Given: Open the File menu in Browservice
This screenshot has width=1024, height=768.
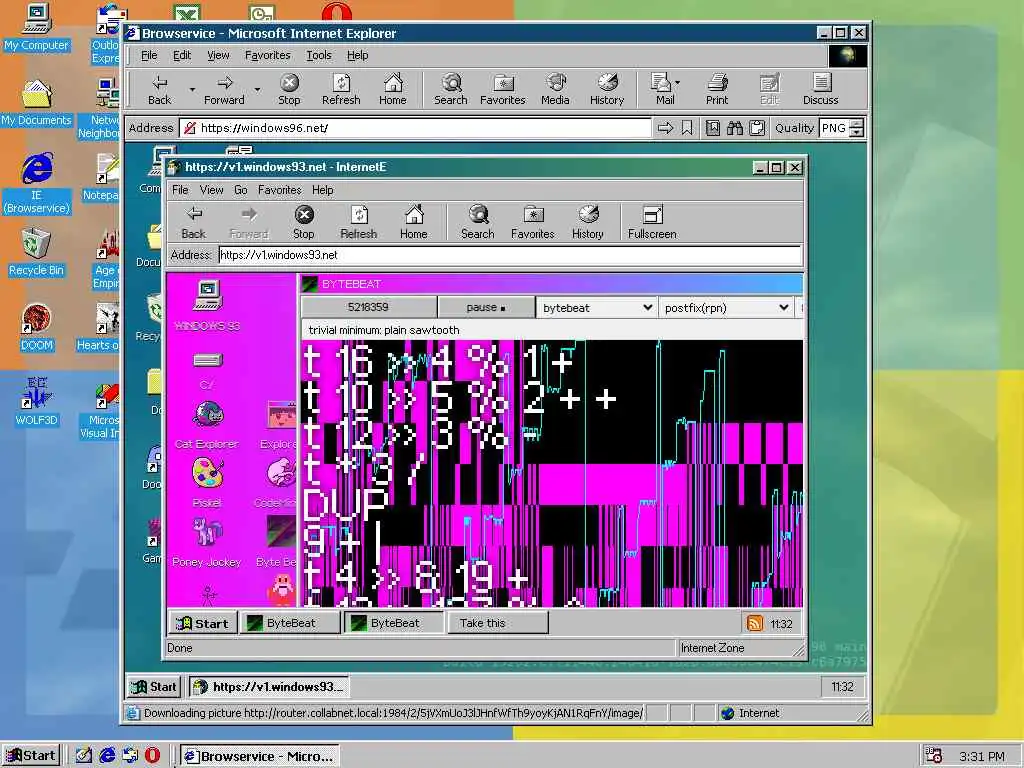Looking at the screenshot, I should pos(149,56).
